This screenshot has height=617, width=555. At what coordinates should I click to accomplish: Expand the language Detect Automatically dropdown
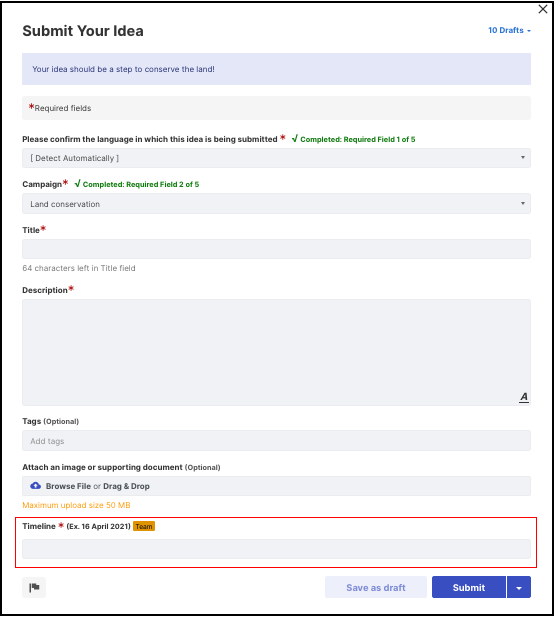tap(276, 158)
